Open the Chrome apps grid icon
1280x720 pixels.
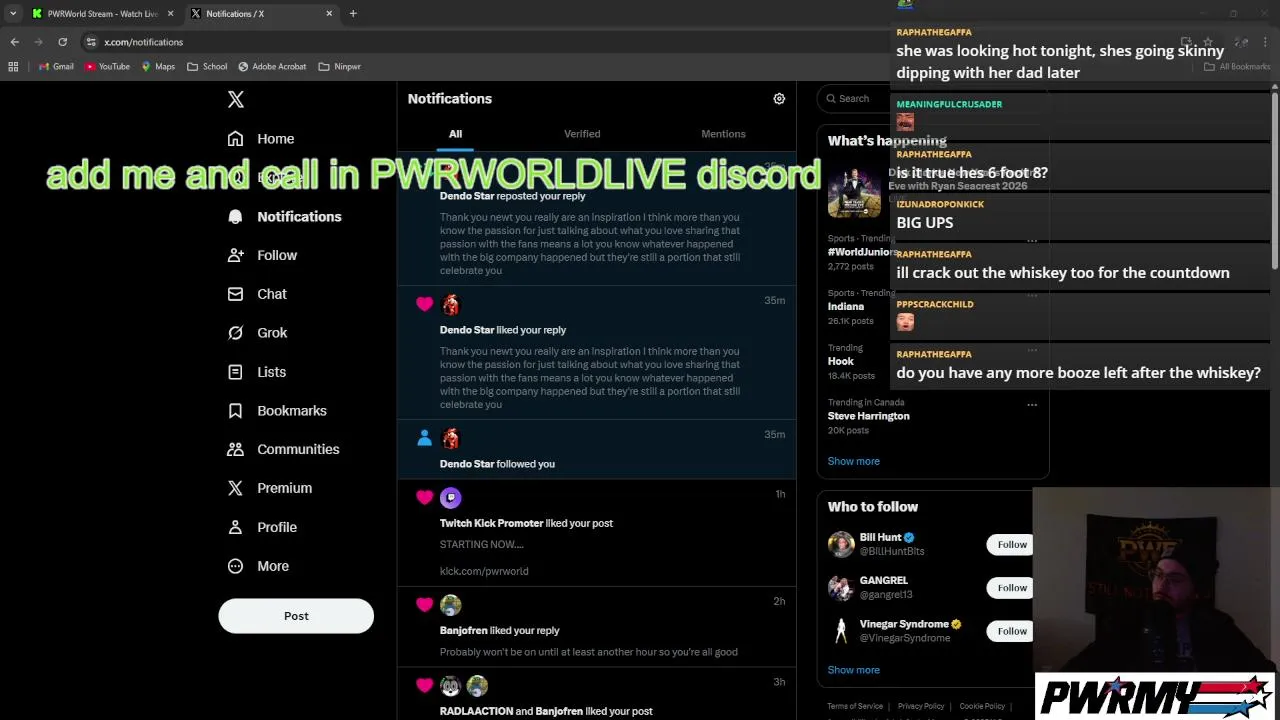pyautogui.click(x=13, y=67)
